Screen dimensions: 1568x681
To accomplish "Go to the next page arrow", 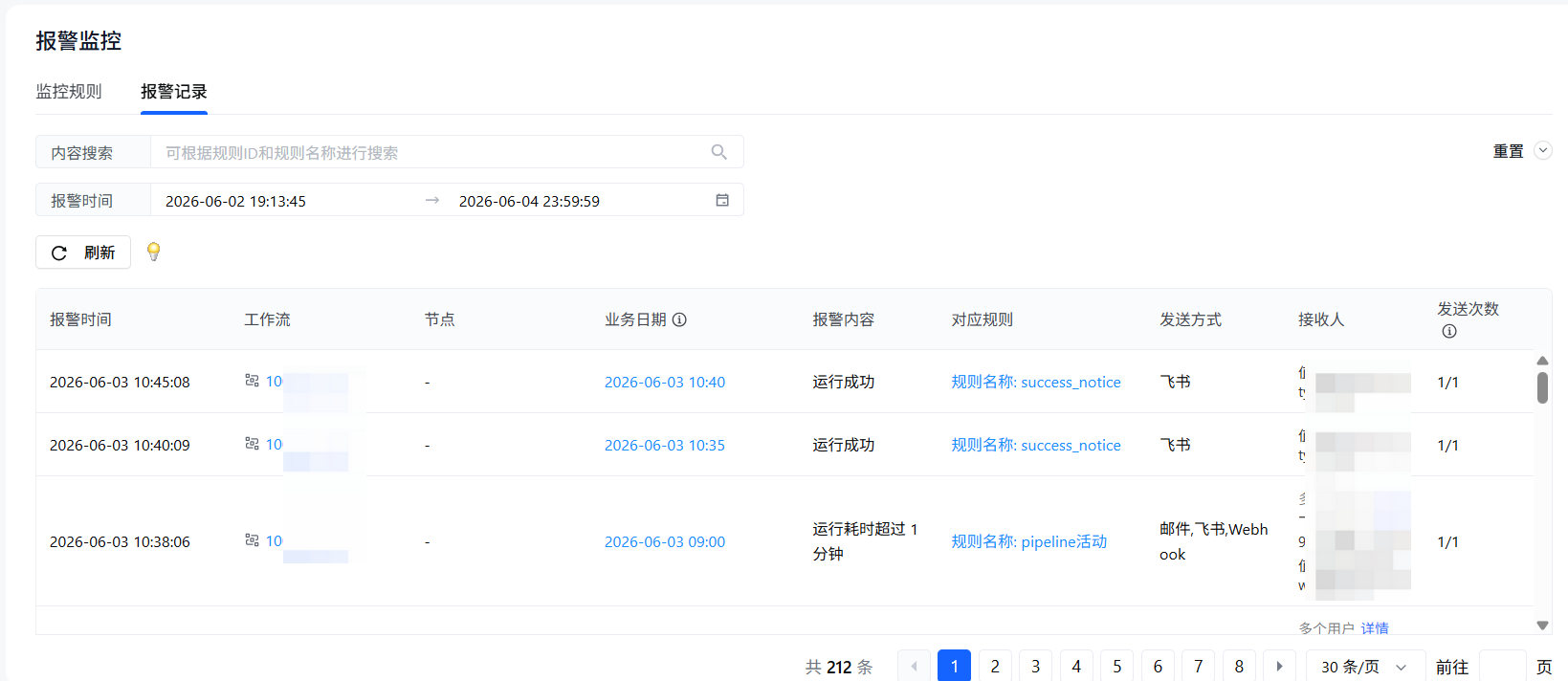I will pos(1279,667).
